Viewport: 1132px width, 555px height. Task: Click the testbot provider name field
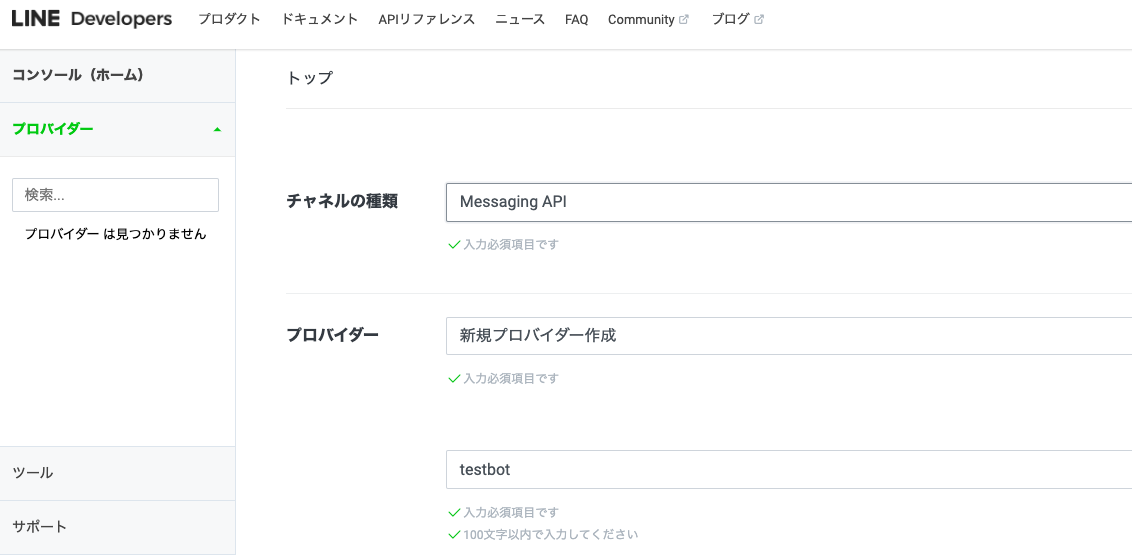(789, 470)
